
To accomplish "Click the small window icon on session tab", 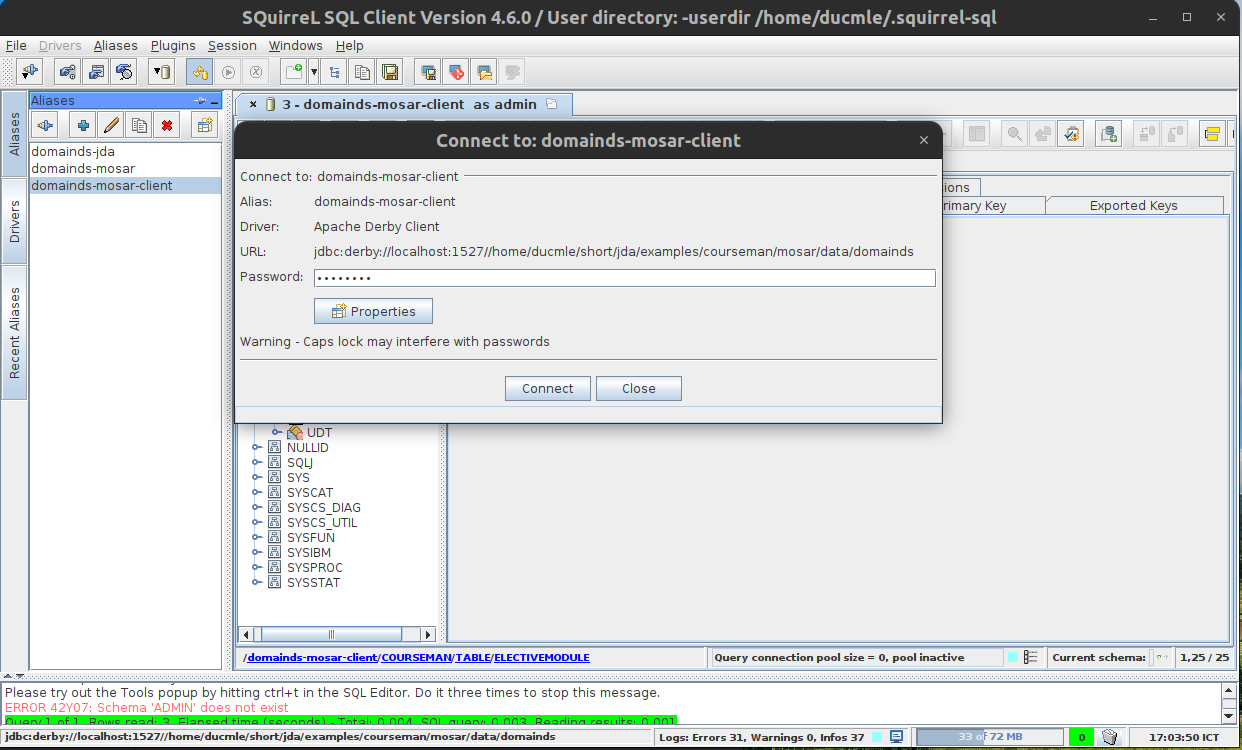I will 552,104.
